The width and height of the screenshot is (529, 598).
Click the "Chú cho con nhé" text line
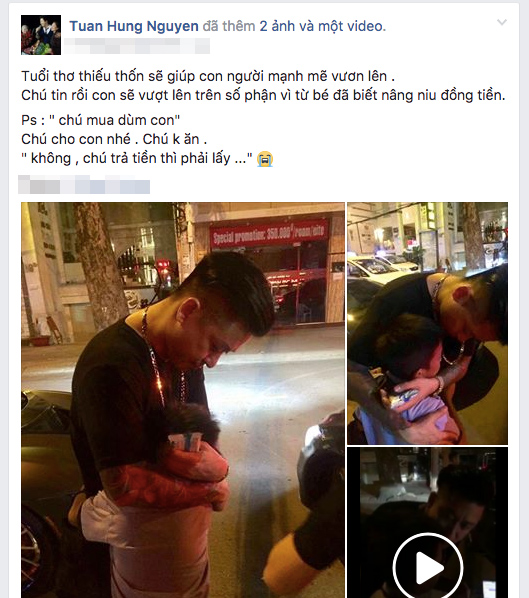114,139
